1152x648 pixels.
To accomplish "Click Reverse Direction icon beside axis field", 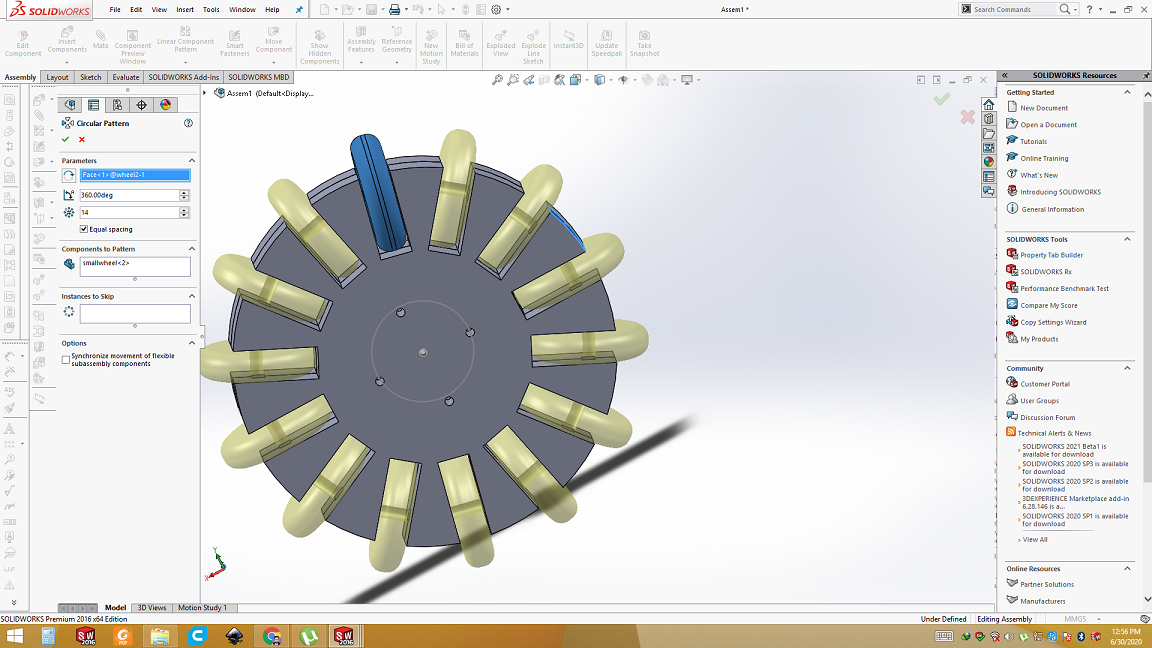I will pos(69,175).
